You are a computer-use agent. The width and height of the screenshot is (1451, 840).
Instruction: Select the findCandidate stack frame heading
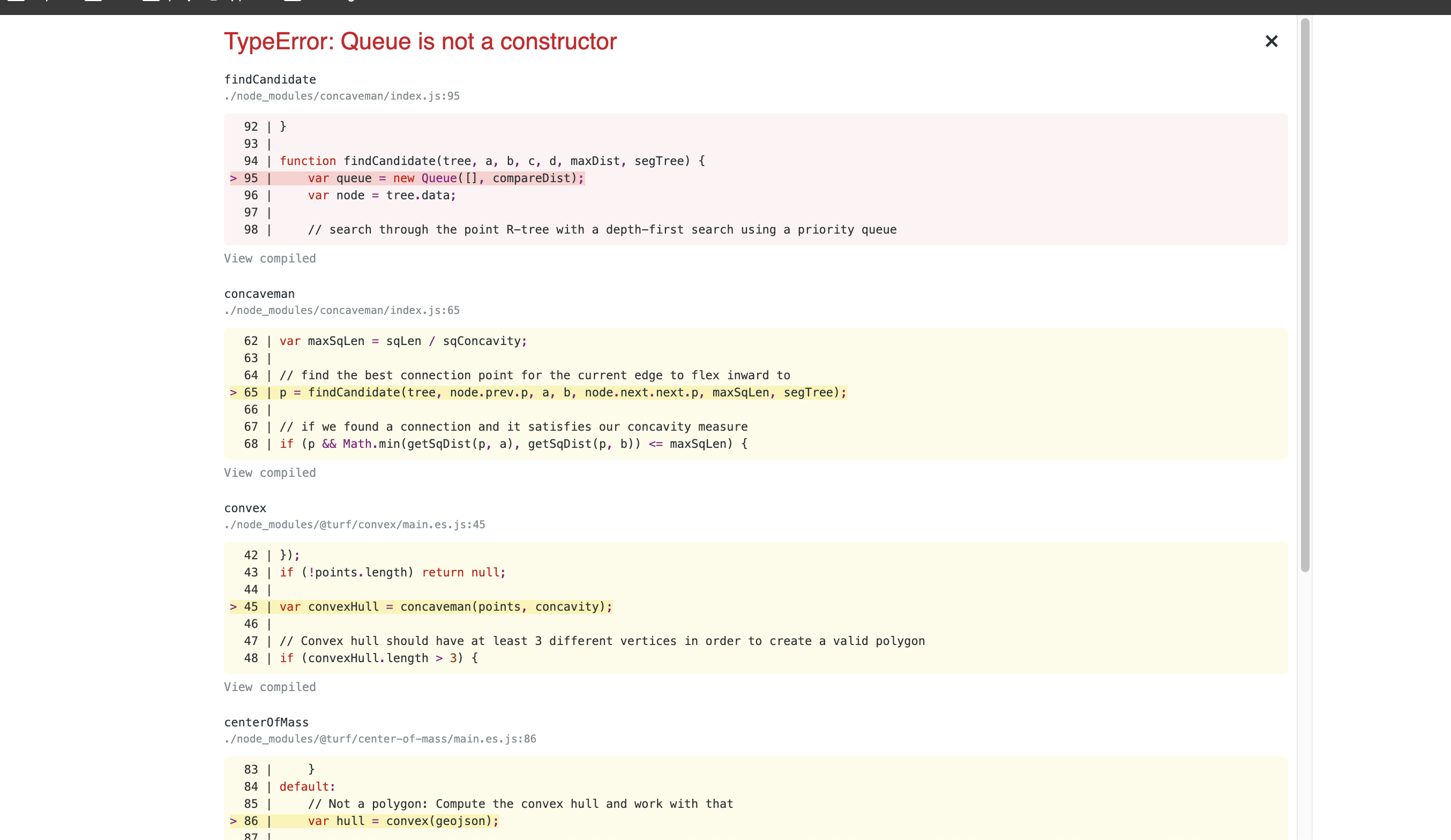[x=270, y=79]
